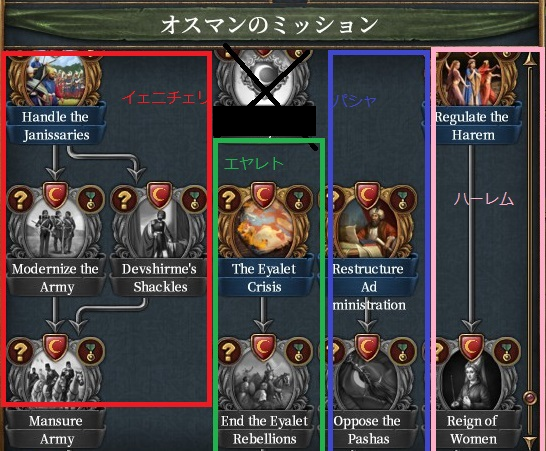Select the Restructure Administration mission portrait

pos(369,230)
